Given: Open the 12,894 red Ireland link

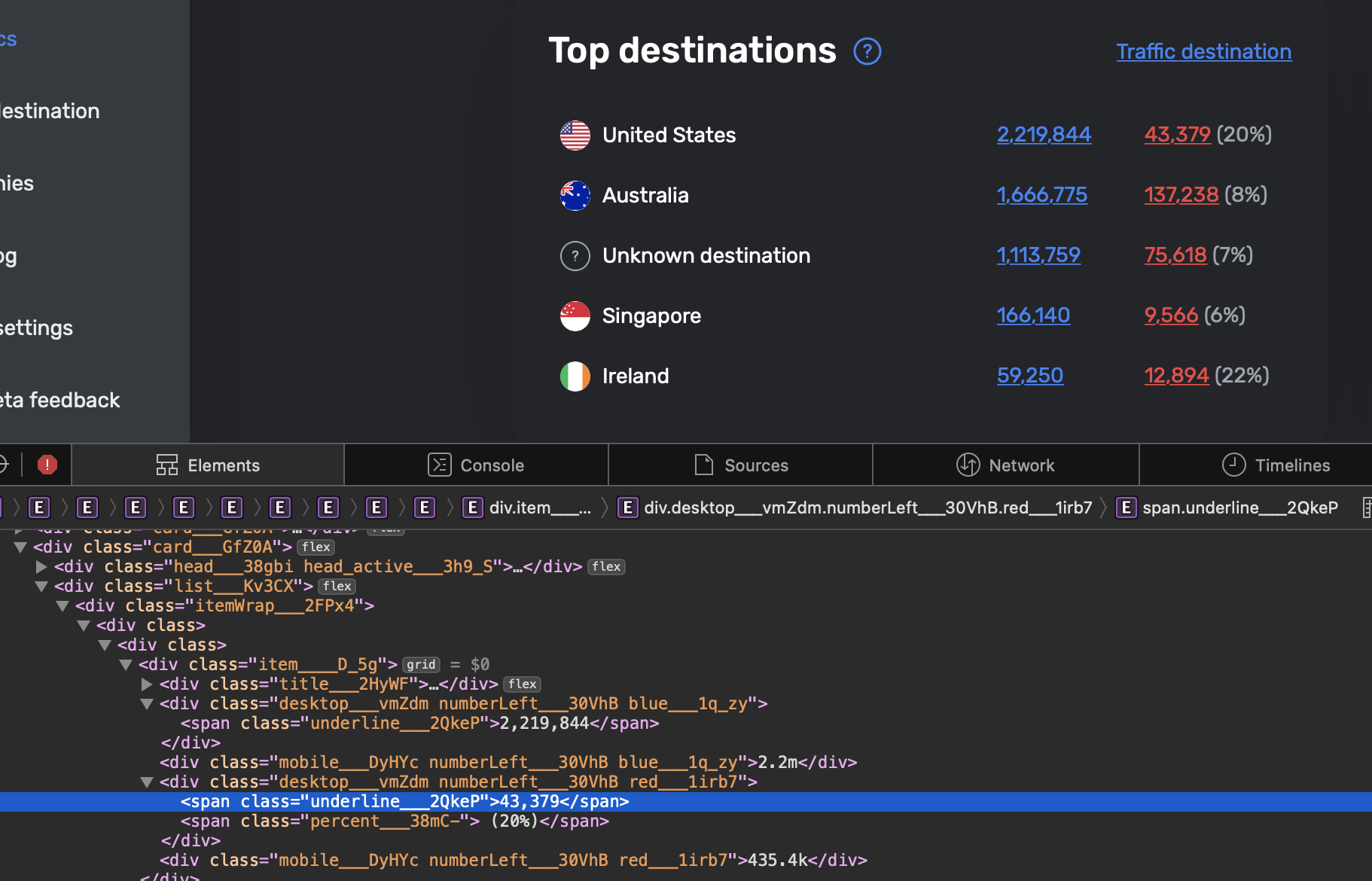Looking at the screenshot, I should (x=1176, y=376).
